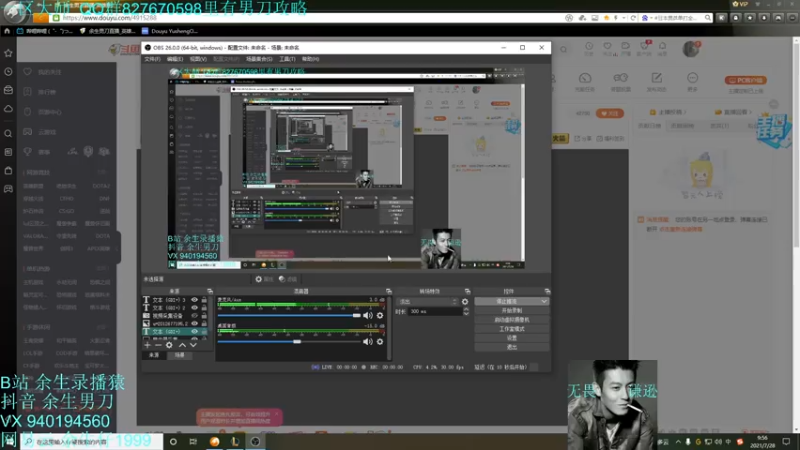Move selected source down
Screen dimensions: 800x450
pos(193,345)
